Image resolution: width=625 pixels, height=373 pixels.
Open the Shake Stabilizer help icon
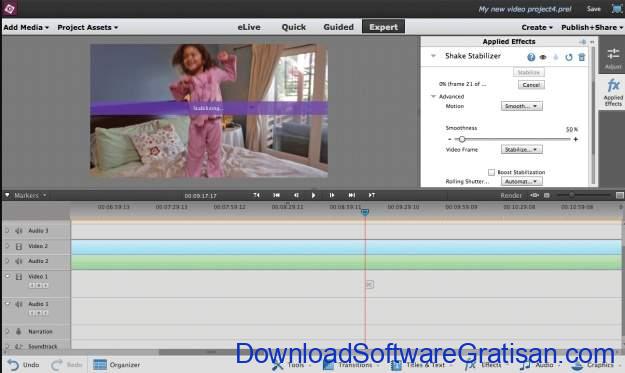pyautogui.click(x=531, y=57)
